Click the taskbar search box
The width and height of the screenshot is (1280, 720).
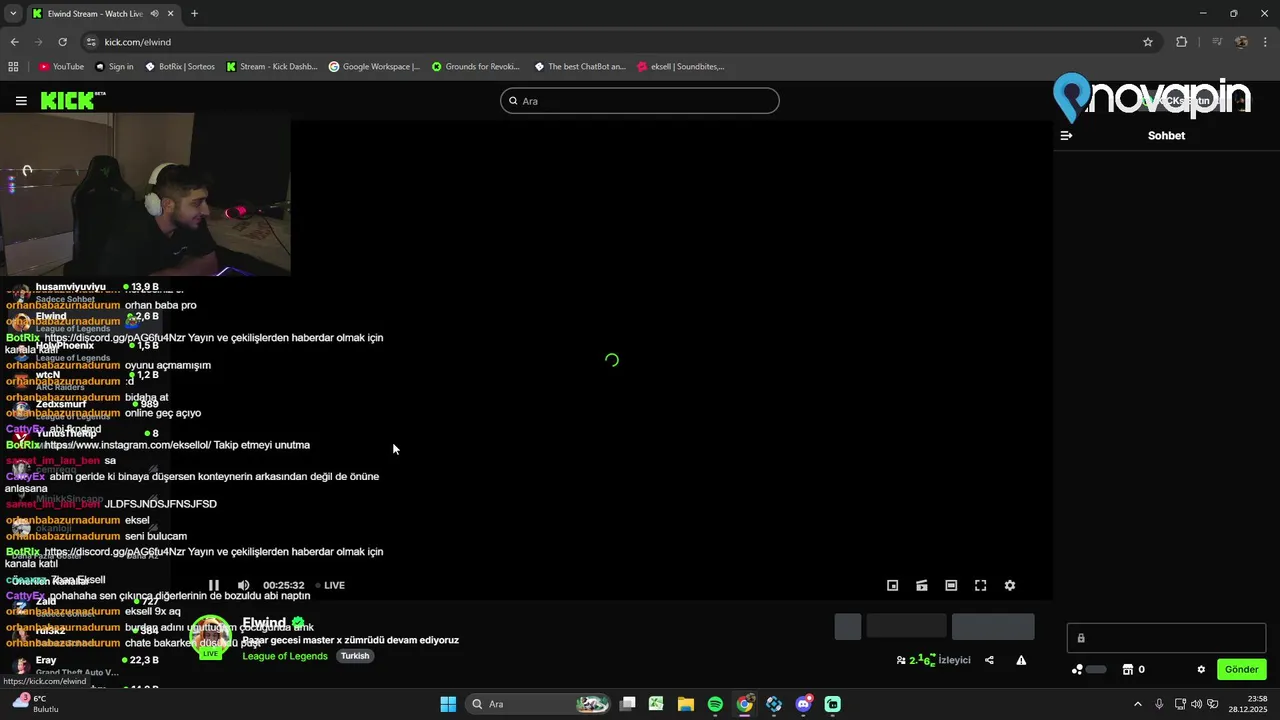point(539,704)
